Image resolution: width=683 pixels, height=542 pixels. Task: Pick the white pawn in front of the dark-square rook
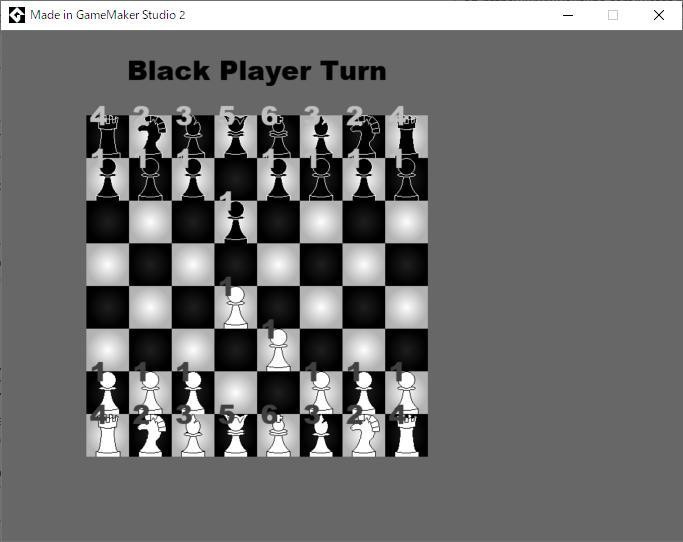click(406, 393)
